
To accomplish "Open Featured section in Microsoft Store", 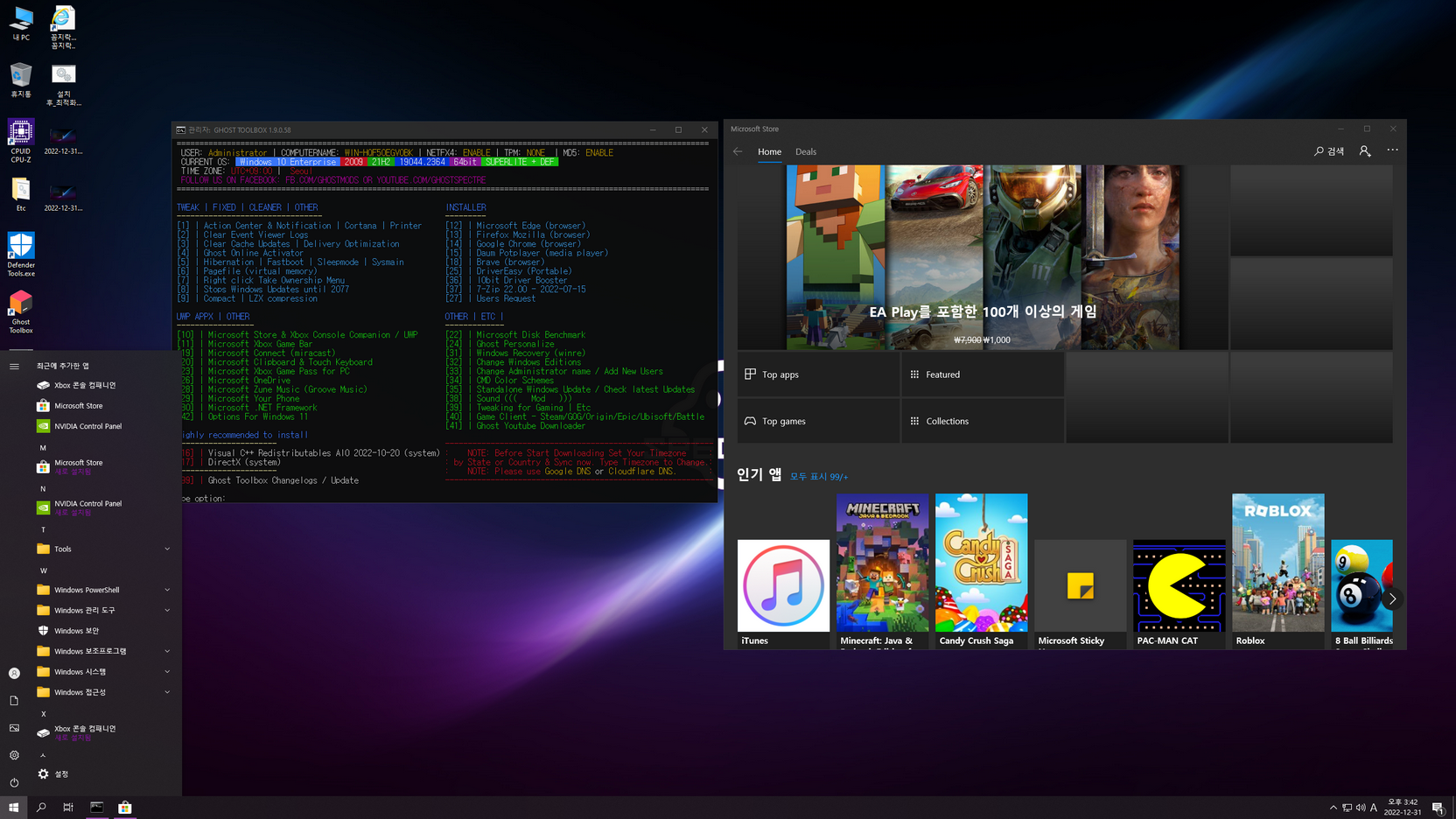I will 983,374.
